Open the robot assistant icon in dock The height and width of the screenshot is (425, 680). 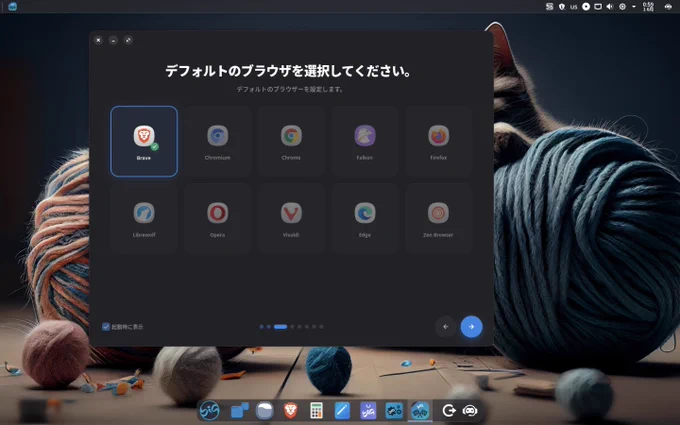tap(470, 410)
